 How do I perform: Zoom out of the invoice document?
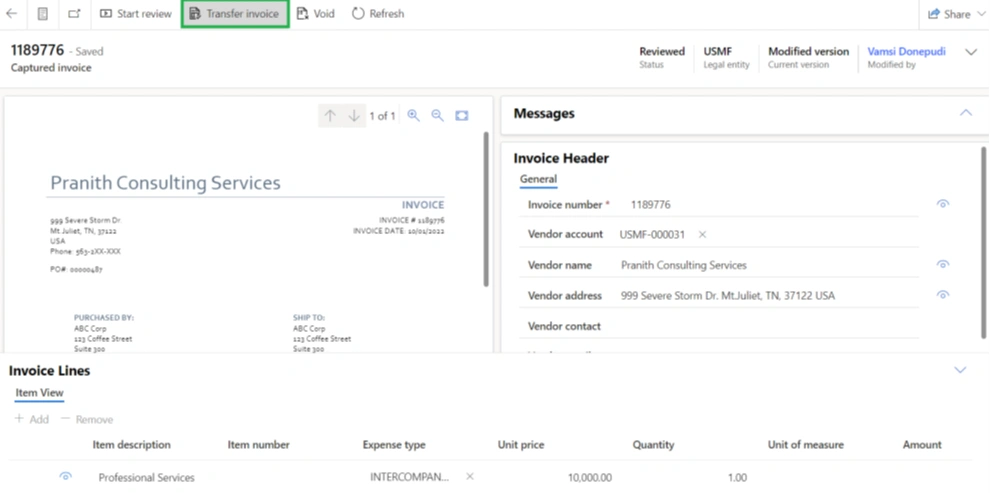pyautogui.click(x=437, y=116)
